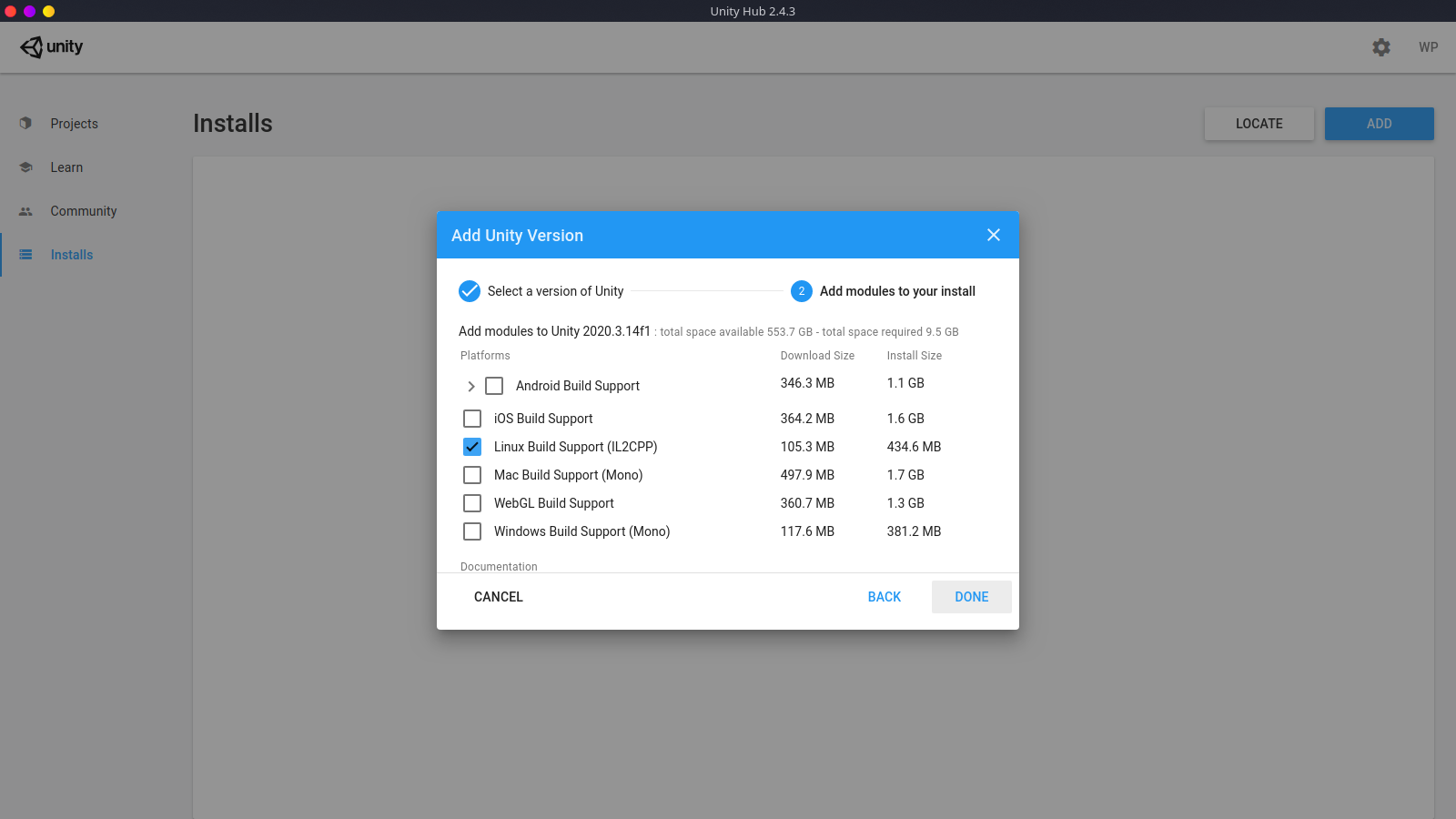The image size is (1456, 819).
Task: Click the yellow window control dot
Action: click(49, 11)
